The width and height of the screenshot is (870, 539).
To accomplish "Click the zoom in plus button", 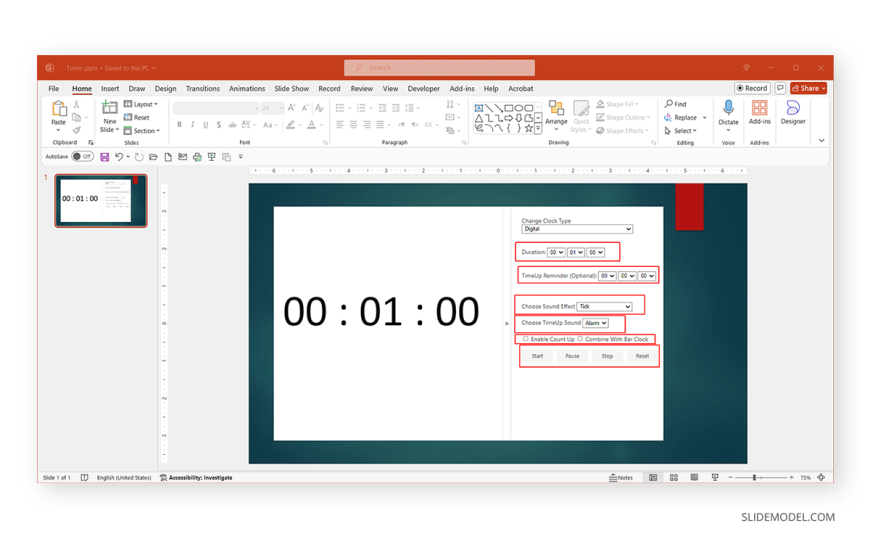I will 791,477.
